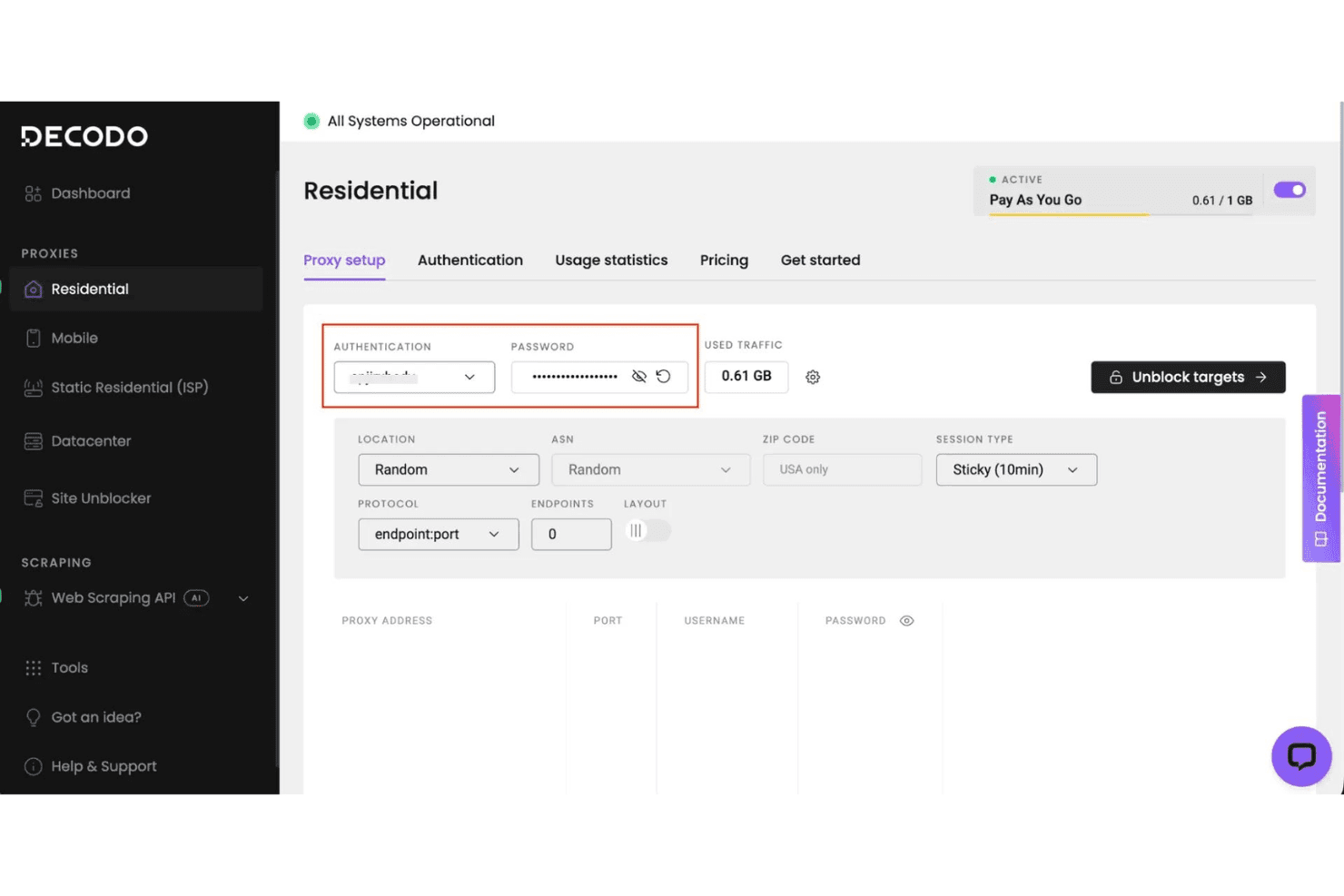Switch to the Authentication tab
The height and width of the screenshot is (896, 1344).
click(470, 261)
